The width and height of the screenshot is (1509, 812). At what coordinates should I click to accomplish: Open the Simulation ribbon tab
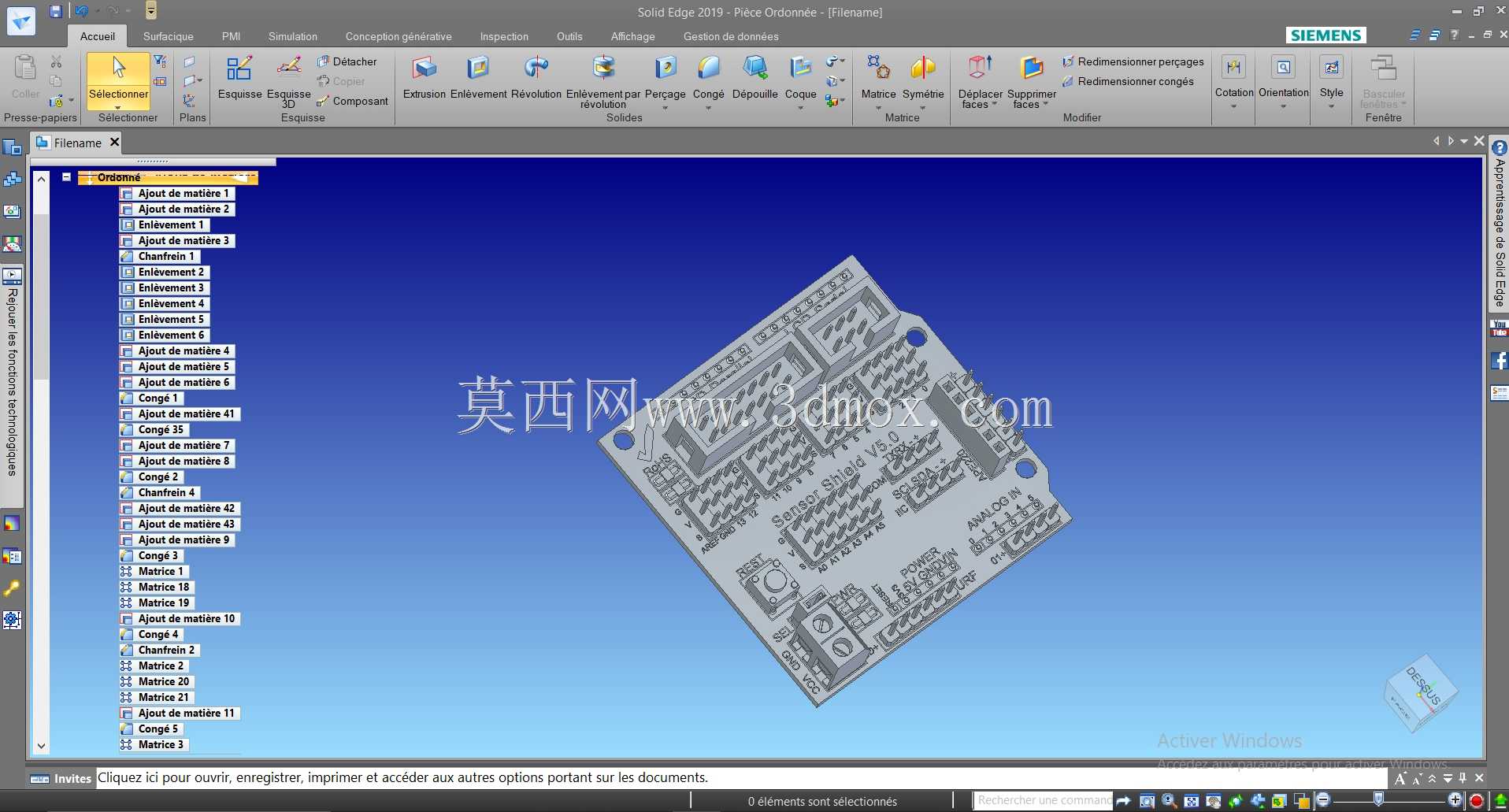pos(293,36)
